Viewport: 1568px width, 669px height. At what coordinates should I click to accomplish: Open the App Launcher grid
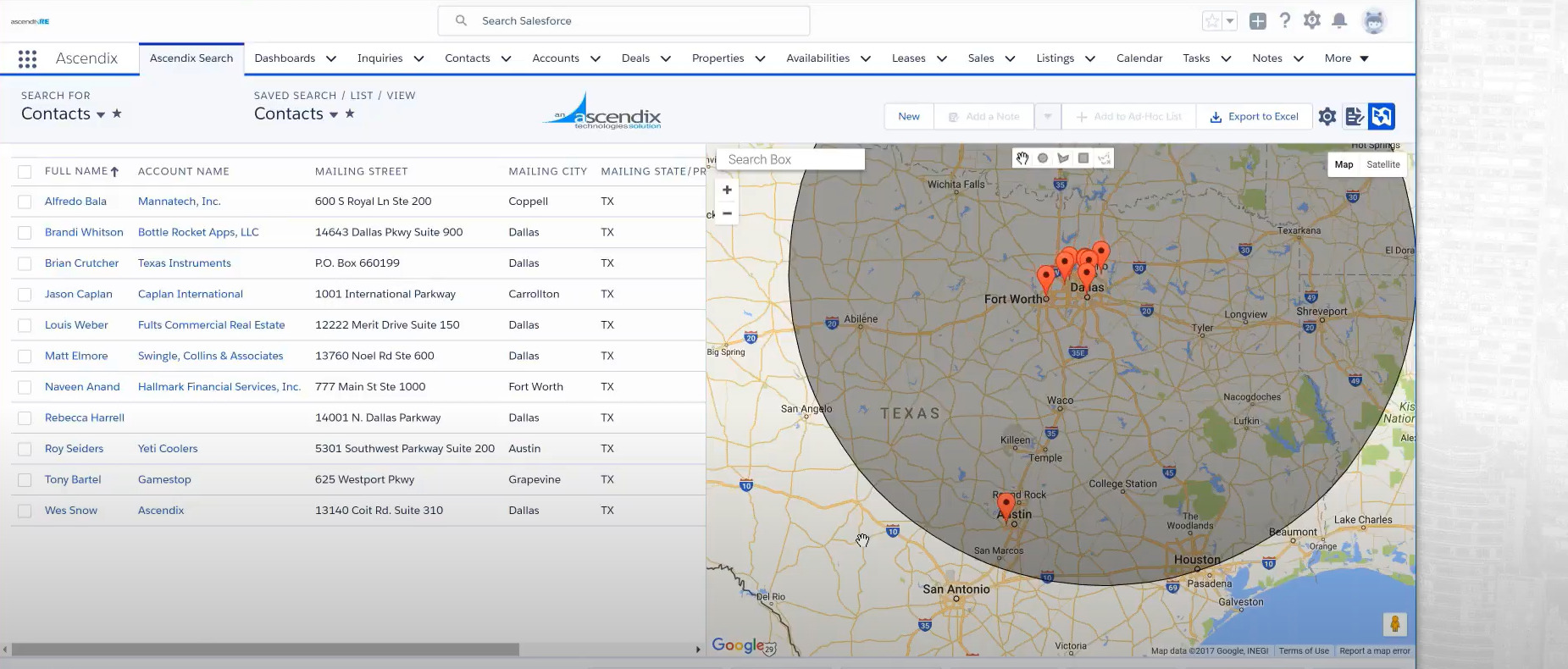point(27,58)
